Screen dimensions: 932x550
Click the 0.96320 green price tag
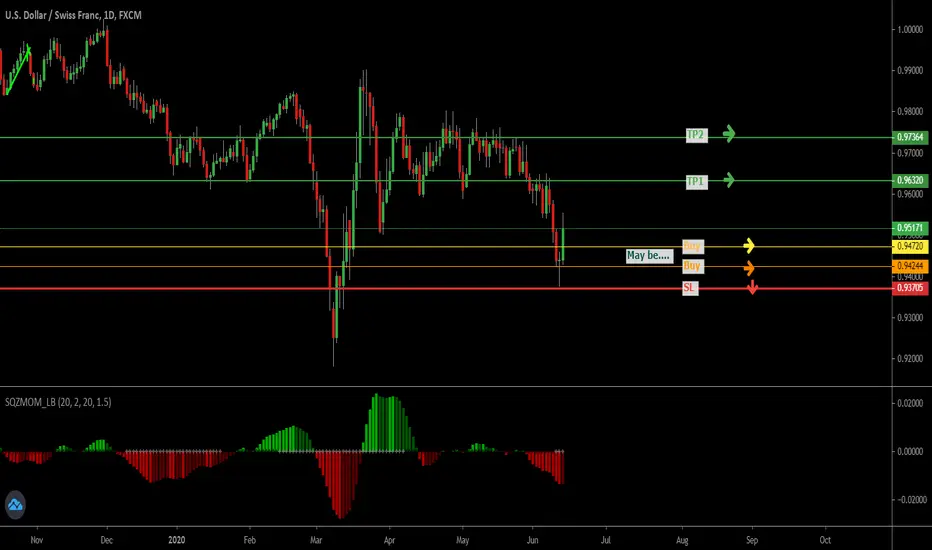click(x=910, y=180)
